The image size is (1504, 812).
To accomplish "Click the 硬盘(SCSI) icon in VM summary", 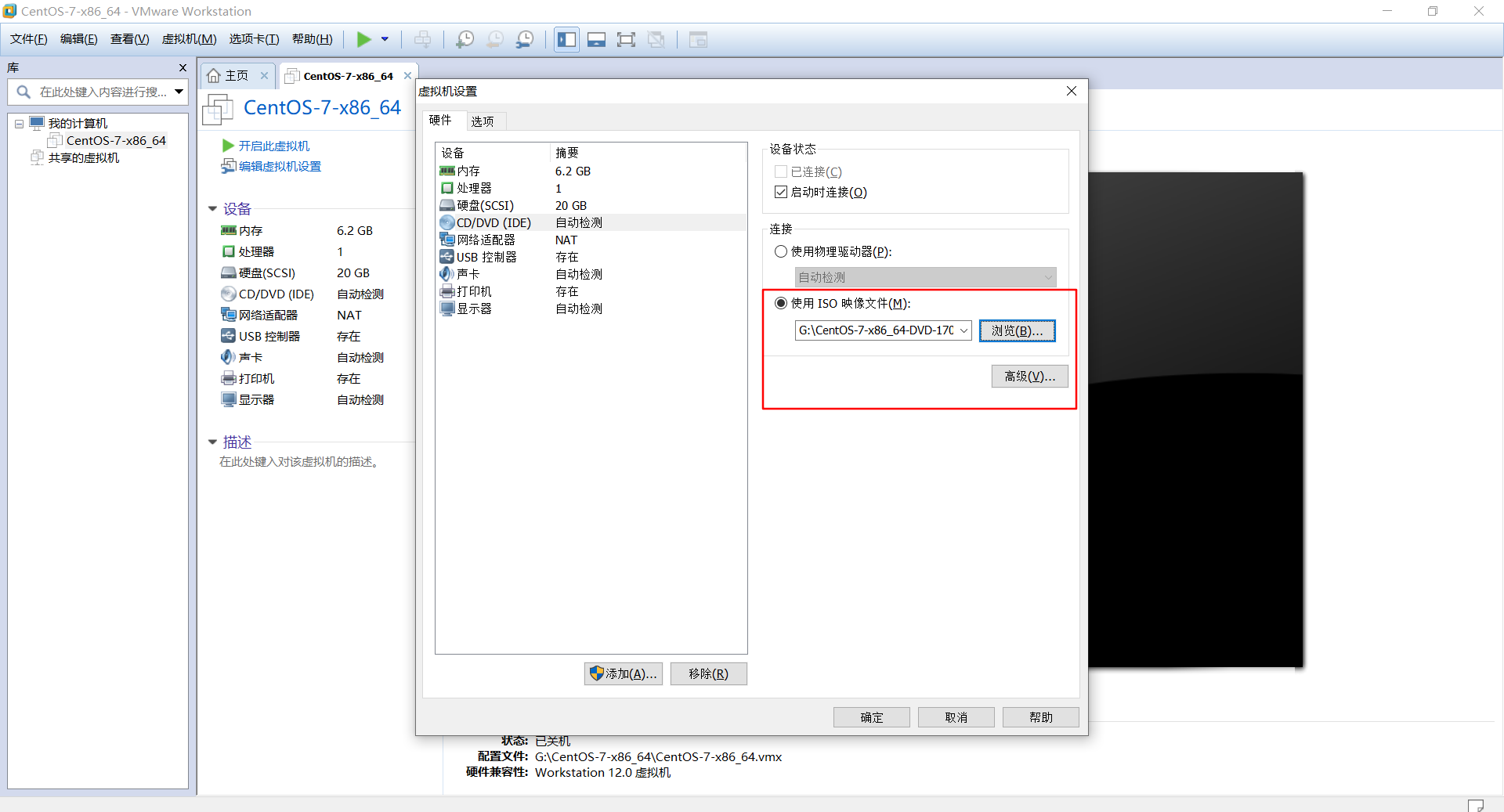I will 229,272.
